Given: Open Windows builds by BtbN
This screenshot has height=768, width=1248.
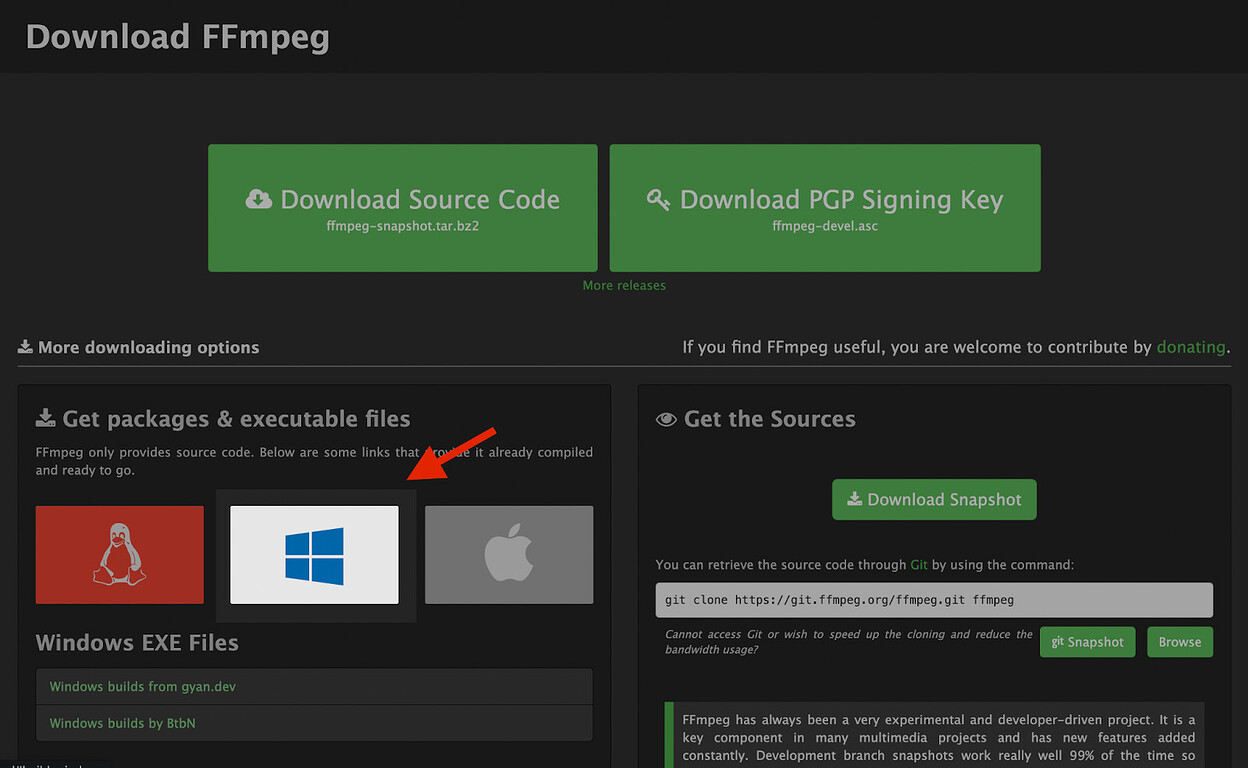Looking at the screenshot, I should 122,723.
